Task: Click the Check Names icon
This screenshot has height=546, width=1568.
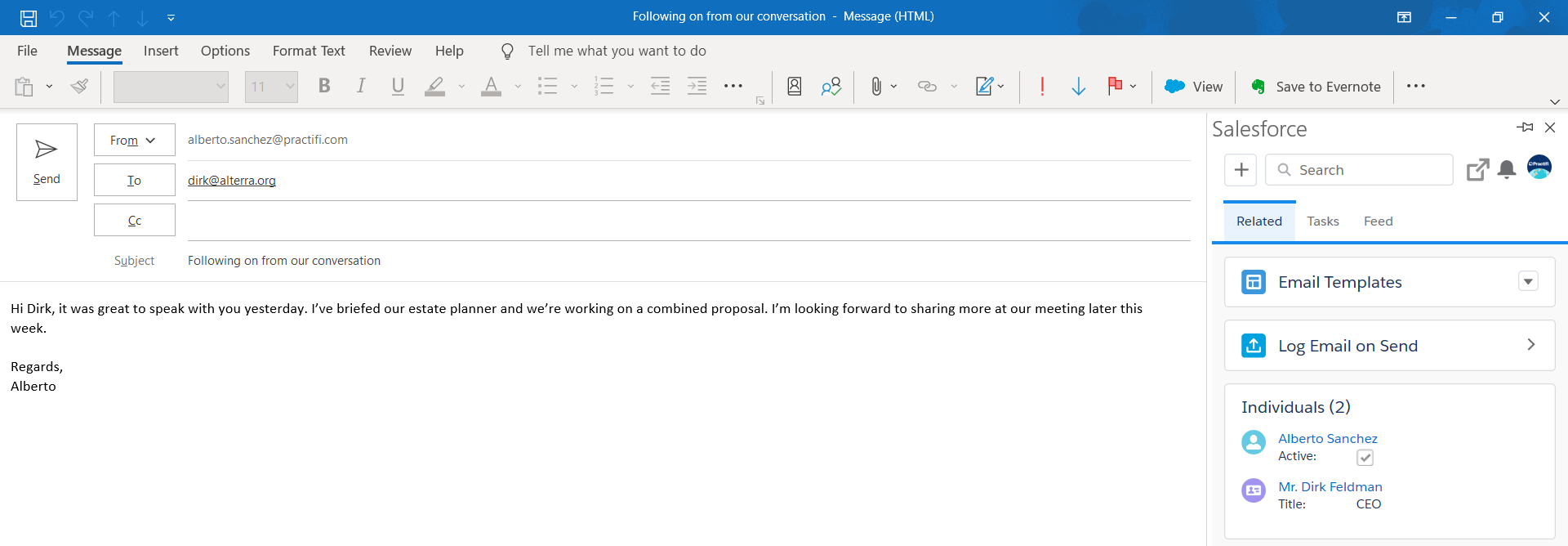Action: tap(831, 87)
